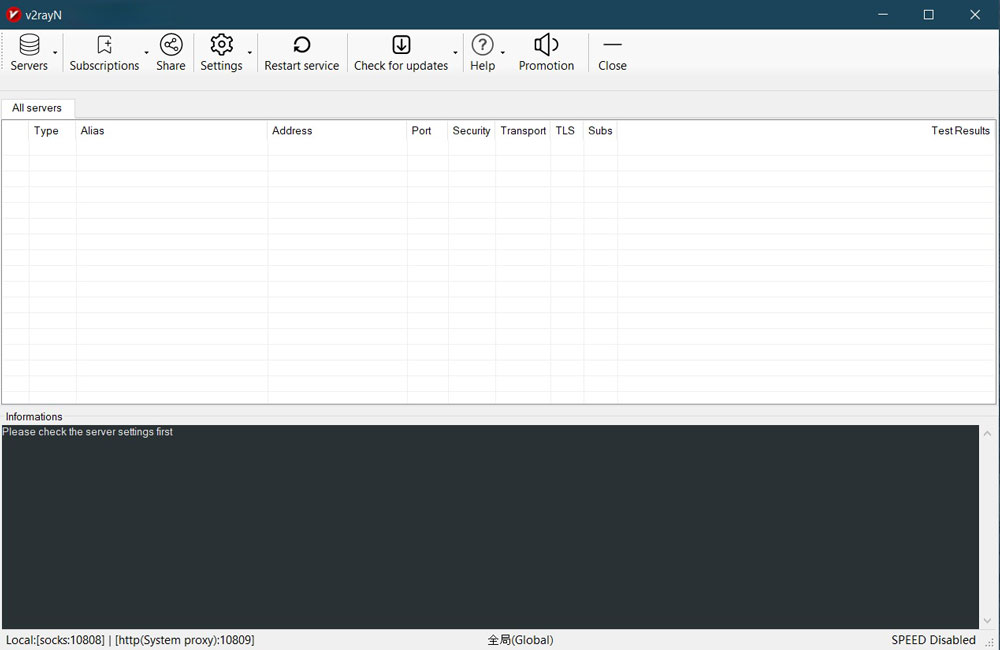The image size is (1000, 650).
Task: Sort by the Port column header
Action: pyautogui.click(x=427, y=131)
